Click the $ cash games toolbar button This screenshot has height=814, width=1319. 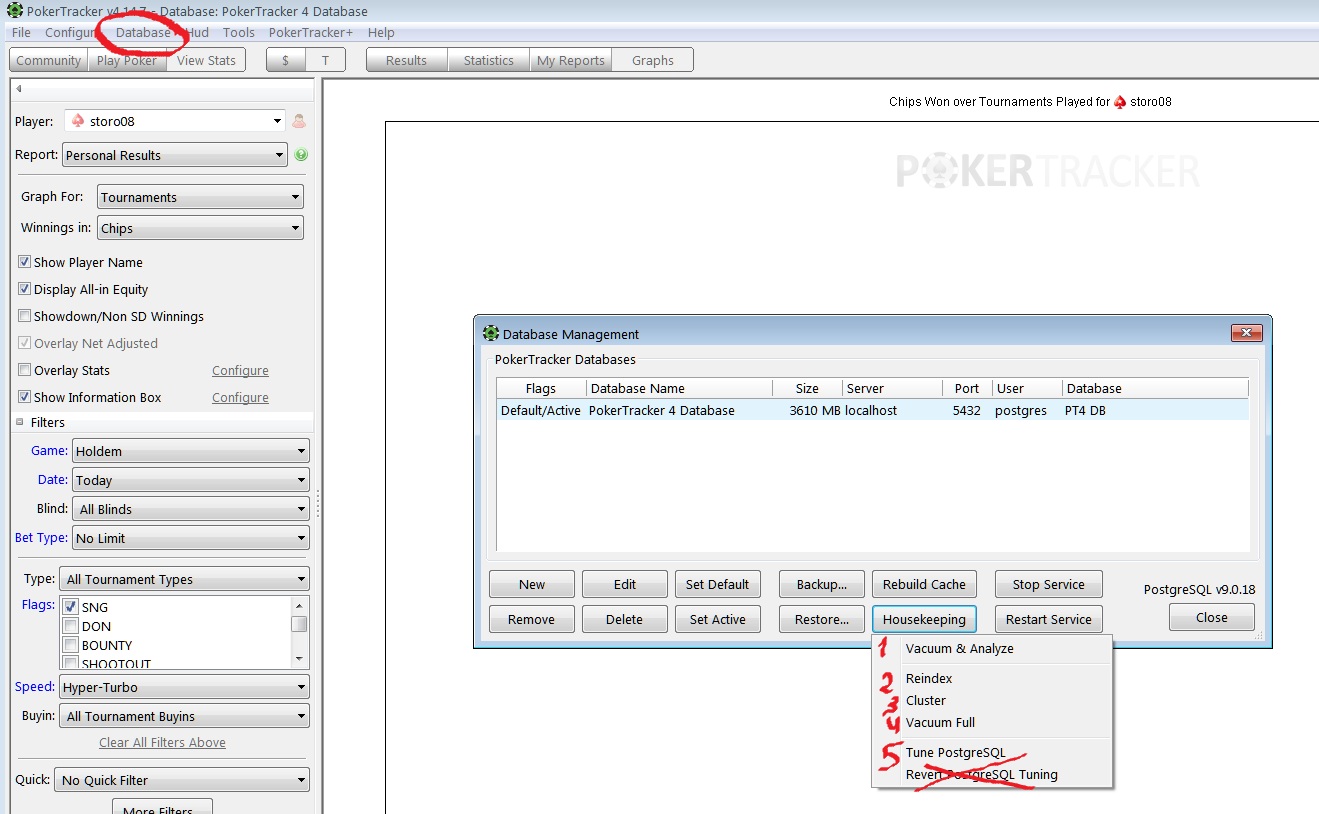click(286, 60)
